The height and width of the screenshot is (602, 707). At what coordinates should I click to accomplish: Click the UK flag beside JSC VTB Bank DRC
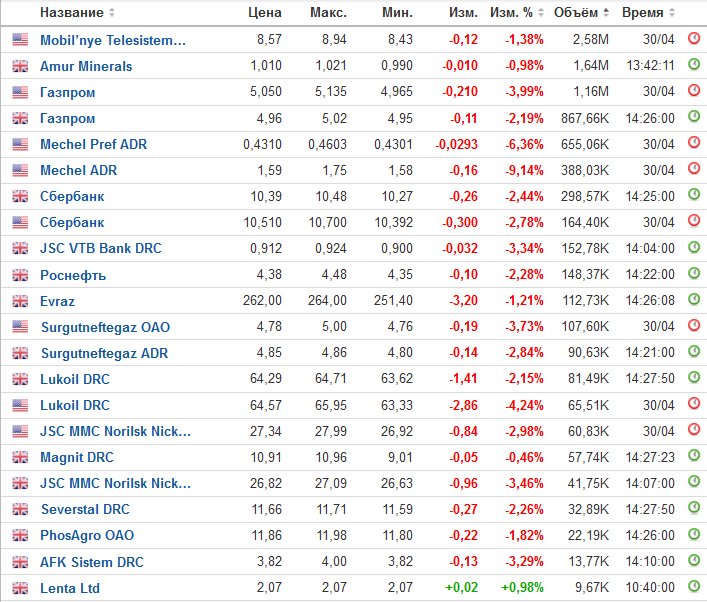[20, 248]
